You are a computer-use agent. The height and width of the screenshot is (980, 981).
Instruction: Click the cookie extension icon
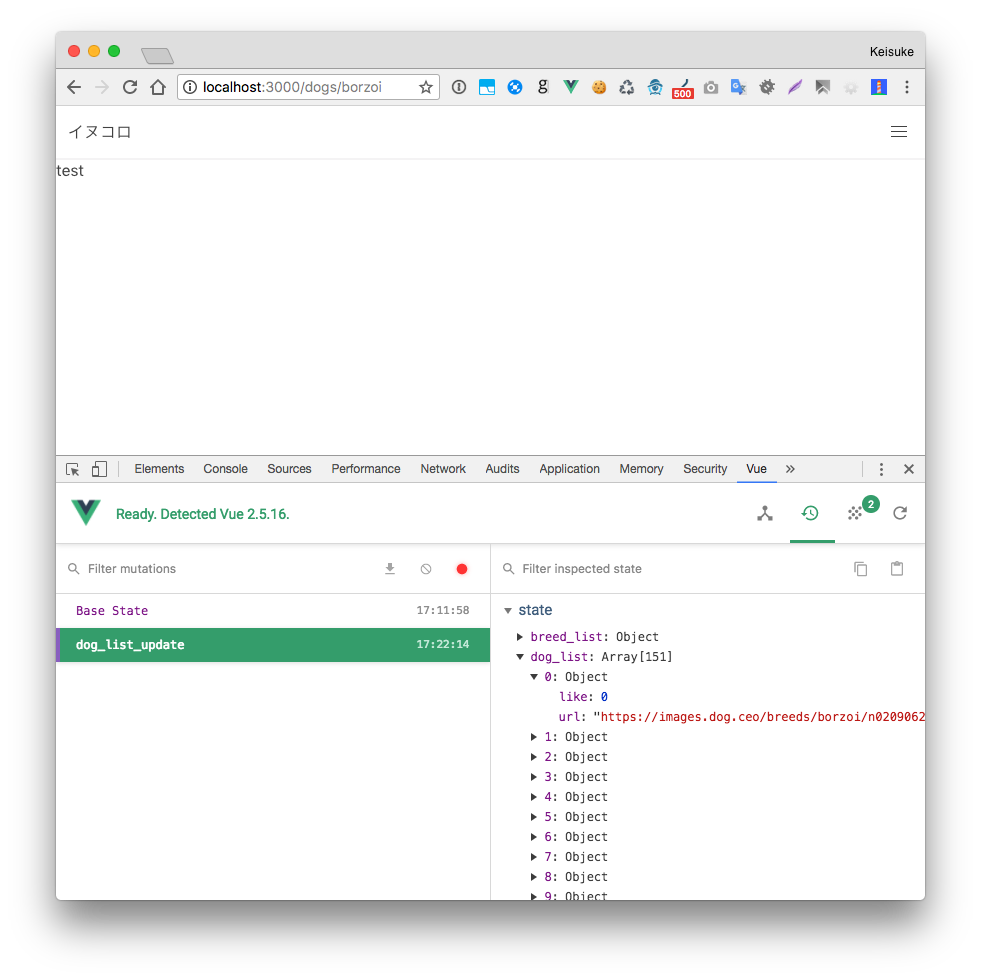599,87
